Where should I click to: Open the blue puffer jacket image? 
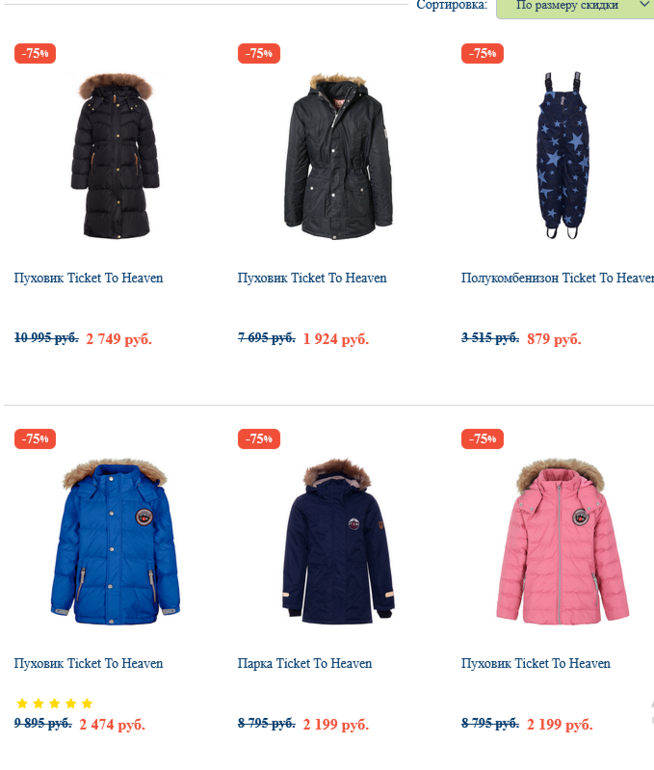115,542
